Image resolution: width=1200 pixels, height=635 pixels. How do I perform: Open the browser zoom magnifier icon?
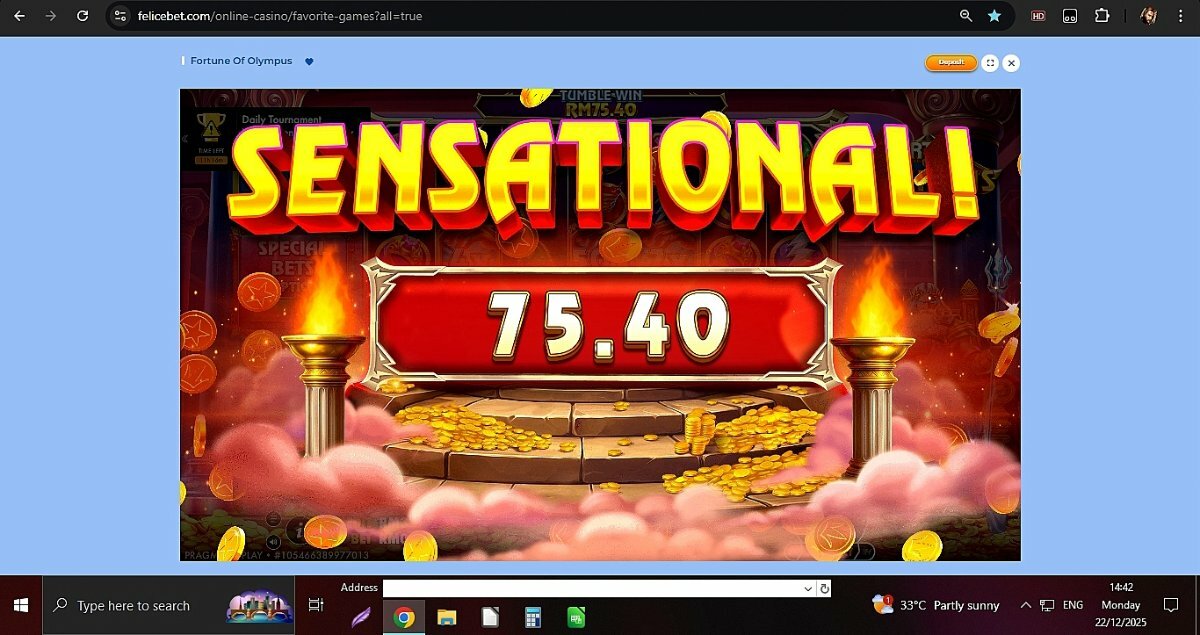(x=966, y=16)
